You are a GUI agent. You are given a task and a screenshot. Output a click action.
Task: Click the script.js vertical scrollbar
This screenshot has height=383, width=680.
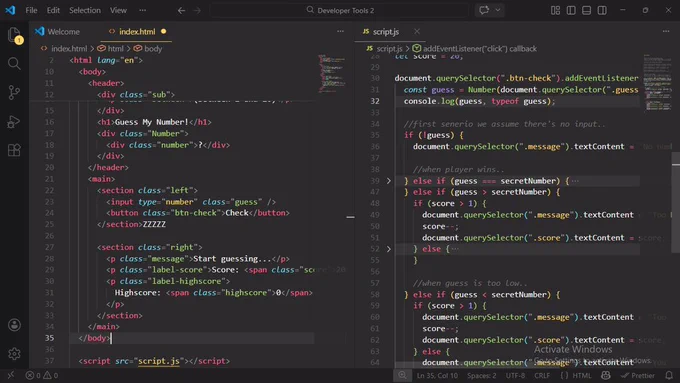pyautogui.click(x=676, y=202)
